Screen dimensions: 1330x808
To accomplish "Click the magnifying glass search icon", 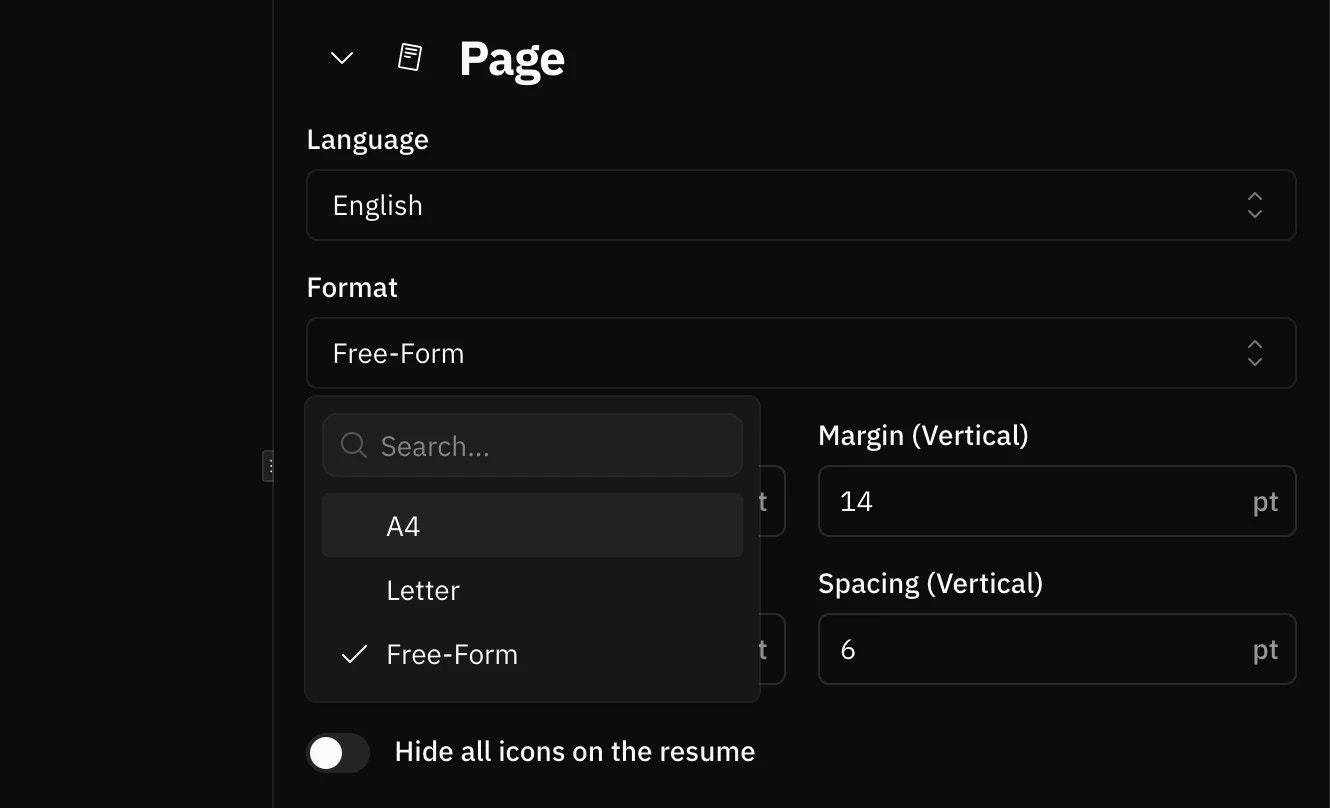I will click(352, 445).
